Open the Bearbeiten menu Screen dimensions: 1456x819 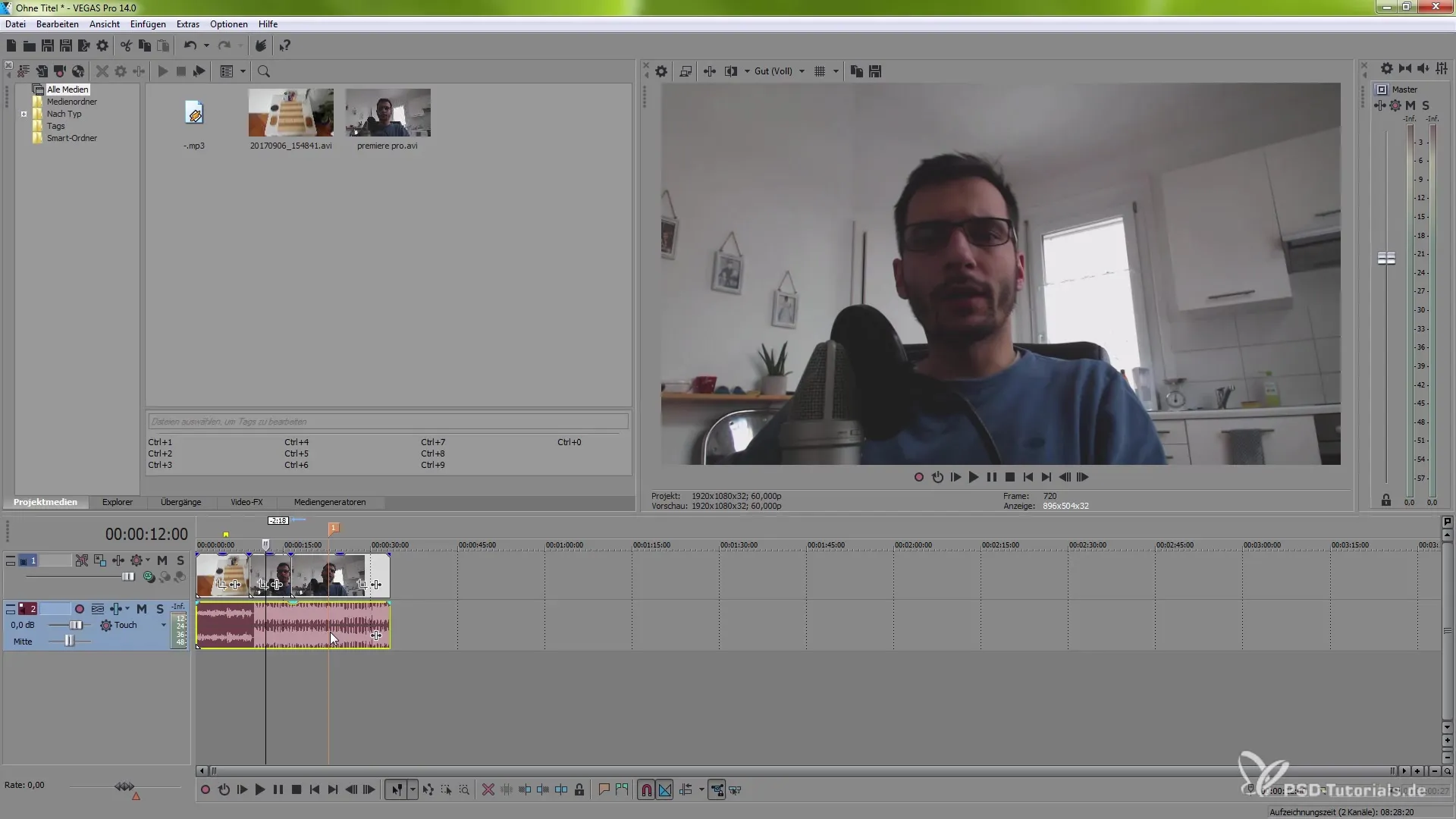(58, 24)
